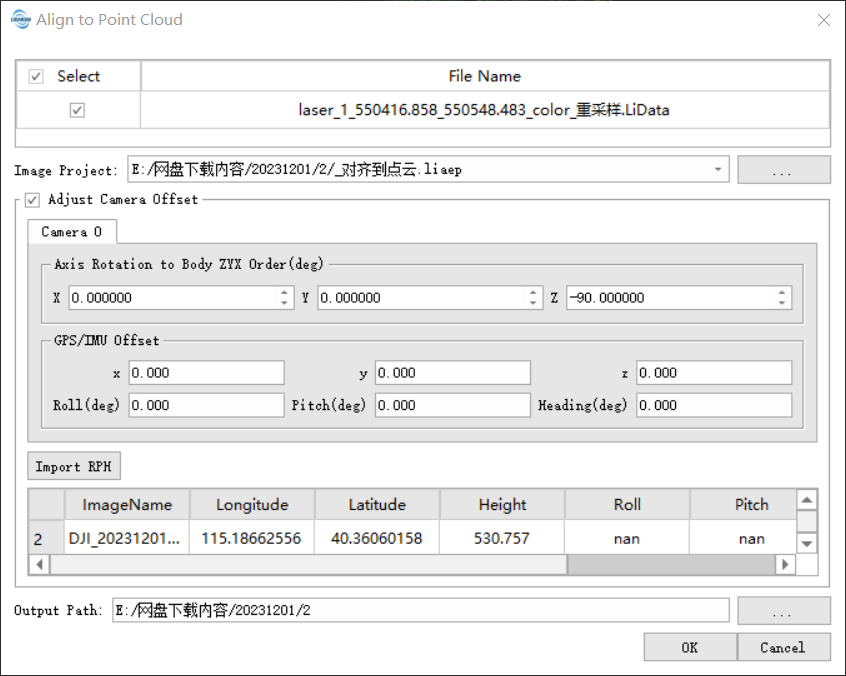The width and height of the screenshot is (846, 676).
Task: Decrease Y axis rotation with down arrow
Action: point(534,303)
